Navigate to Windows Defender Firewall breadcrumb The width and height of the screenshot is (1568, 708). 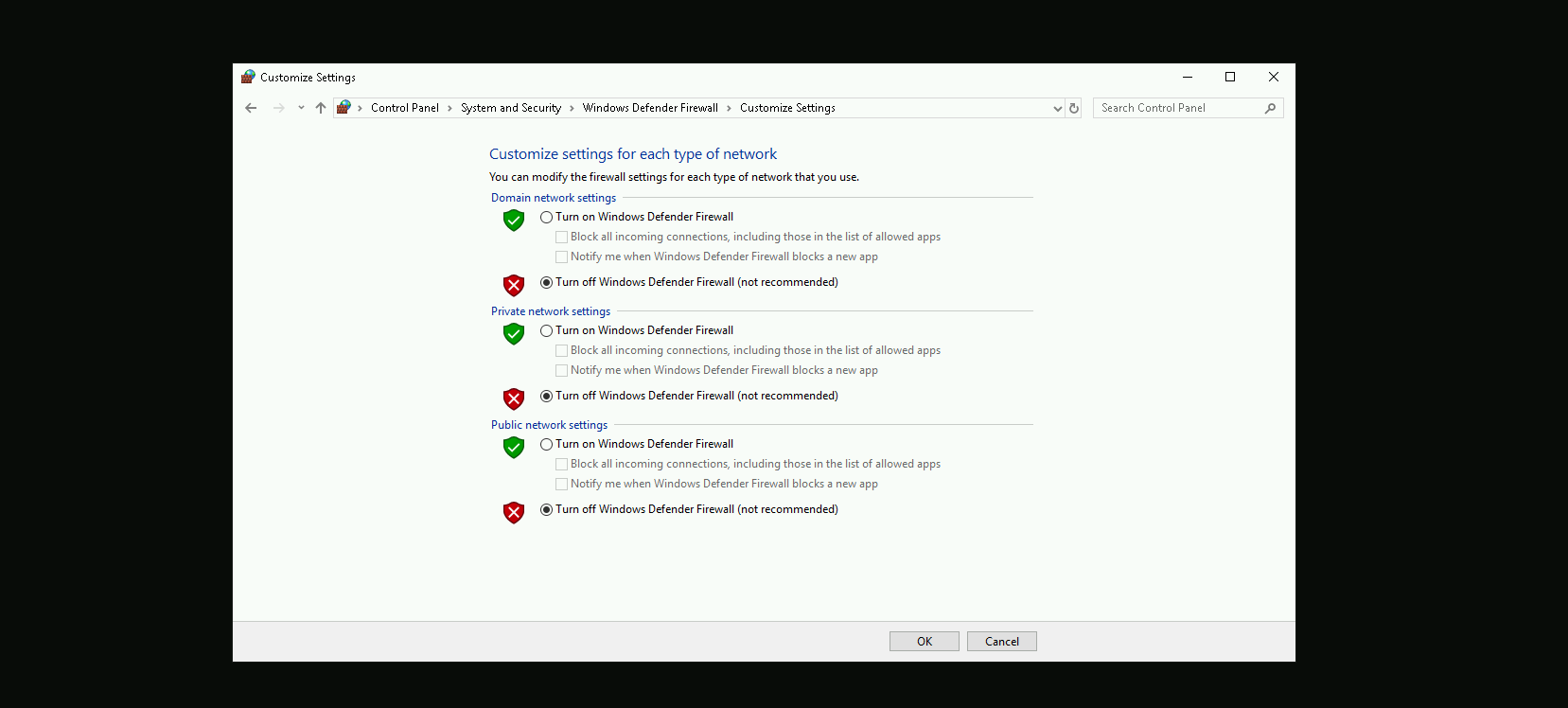tap(650, 108)
